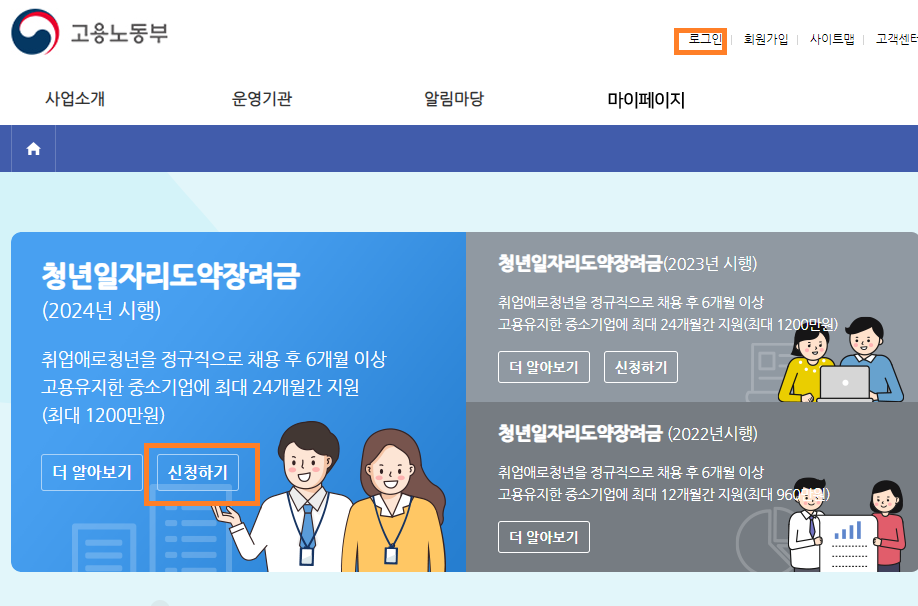Click 신청하기 for the 2024년 시행 program

198,472
